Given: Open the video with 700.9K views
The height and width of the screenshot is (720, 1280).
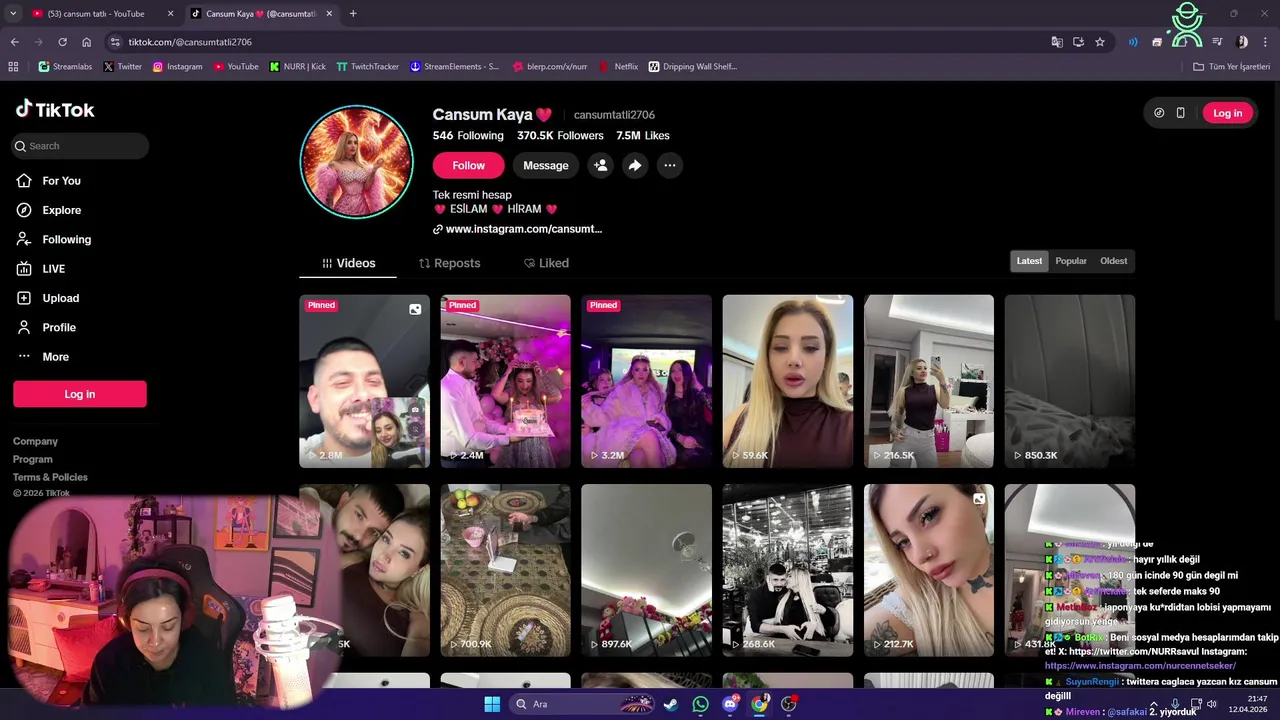Looking at the screenshot, I should coord(505,570).
